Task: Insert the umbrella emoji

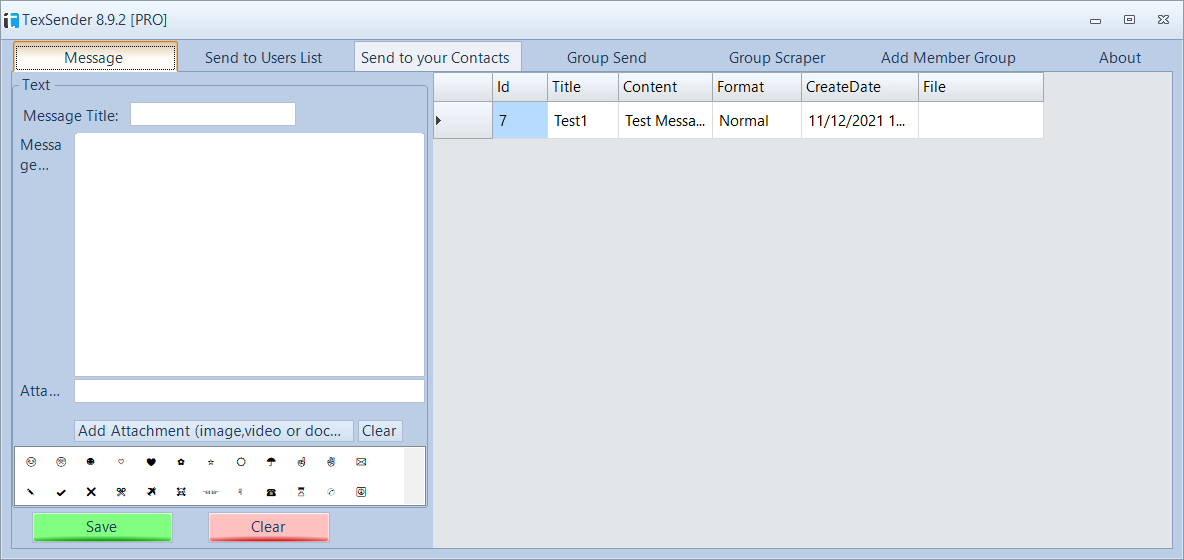Action: [x=271, y=461]
